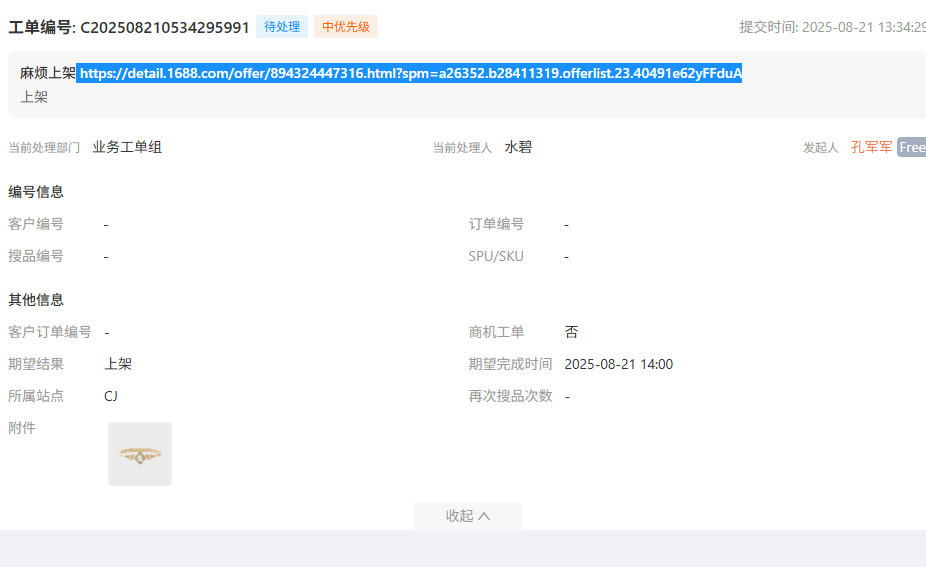
Task: Click the 期望结果 value 上架
Action: point(118,364)
